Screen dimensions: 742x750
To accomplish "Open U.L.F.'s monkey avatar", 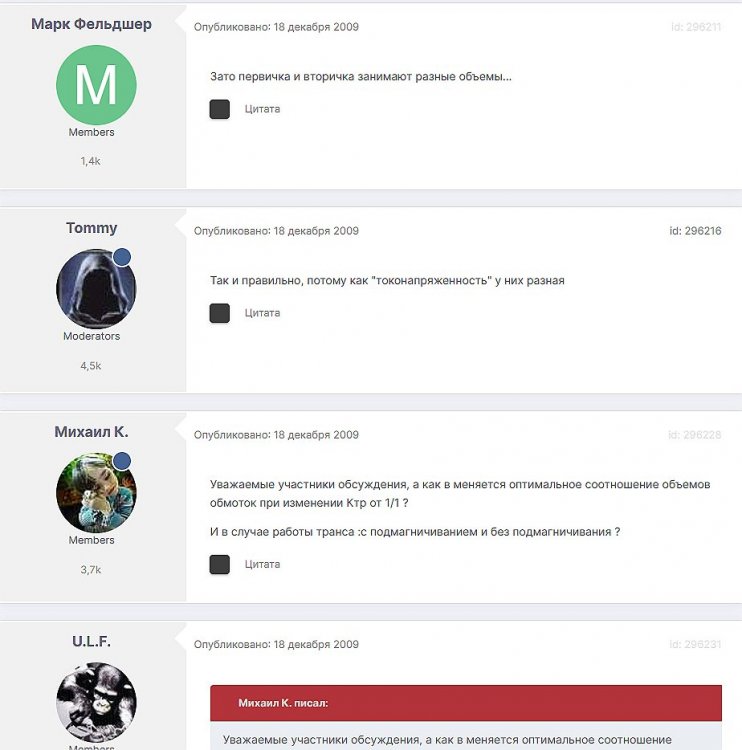I will 96,702.
